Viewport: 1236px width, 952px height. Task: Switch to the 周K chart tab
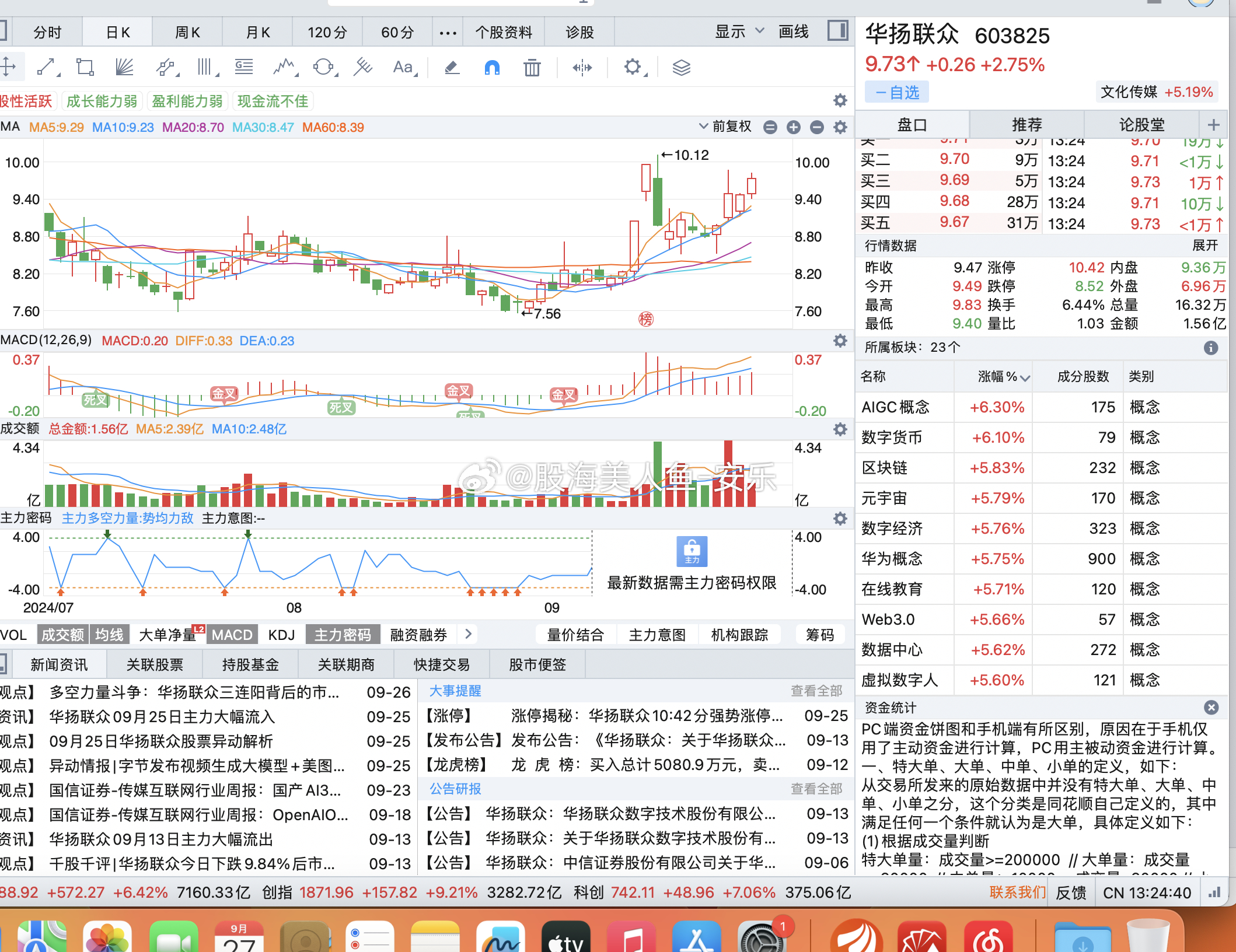pos(187,32)
